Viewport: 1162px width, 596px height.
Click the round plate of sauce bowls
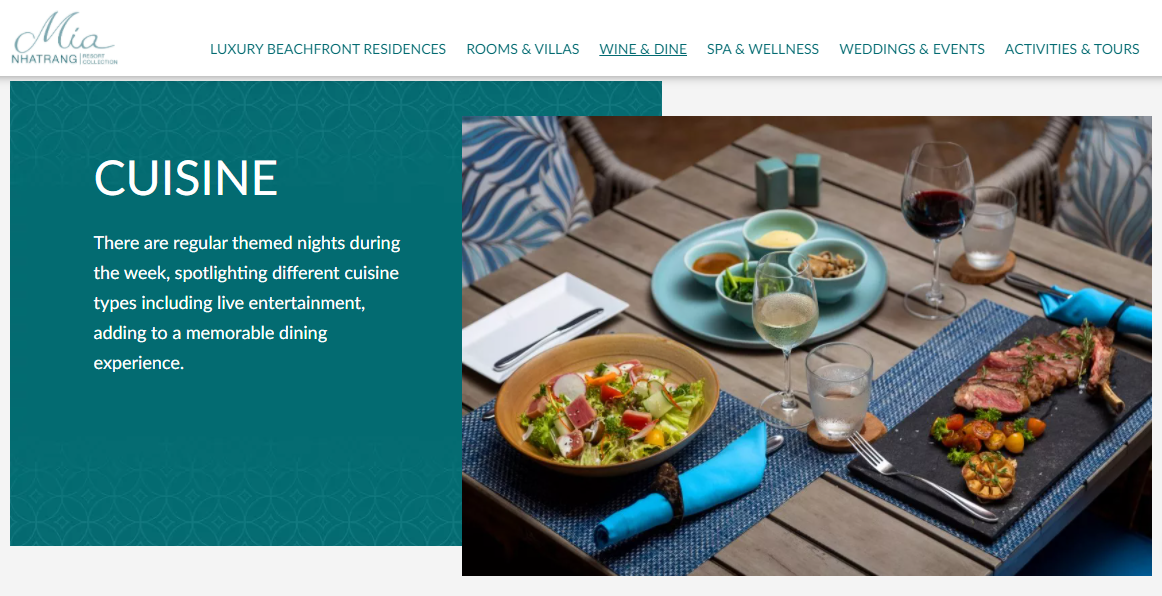click(x=768, y=278)
